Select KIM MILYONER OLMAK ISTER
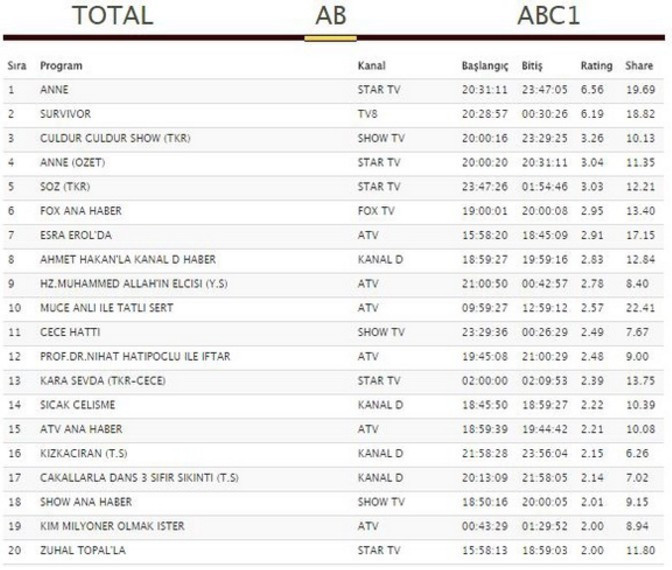Viewport: 672px width, 570px height. click(112, 526)
